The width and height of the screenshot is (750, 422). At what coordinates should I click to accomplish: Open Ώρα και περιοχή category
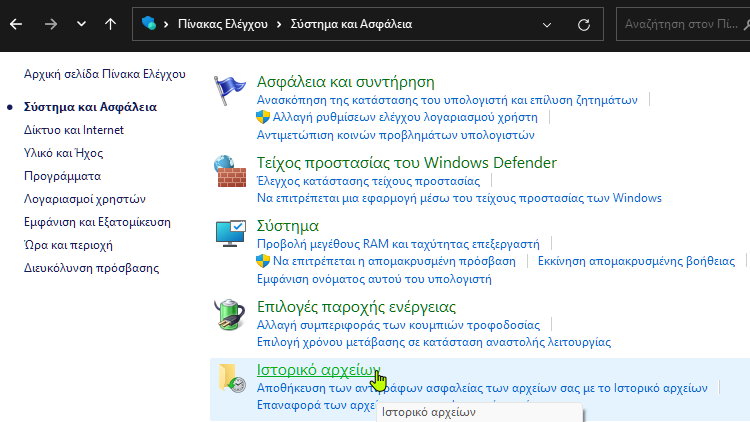(x=68, y=245)
